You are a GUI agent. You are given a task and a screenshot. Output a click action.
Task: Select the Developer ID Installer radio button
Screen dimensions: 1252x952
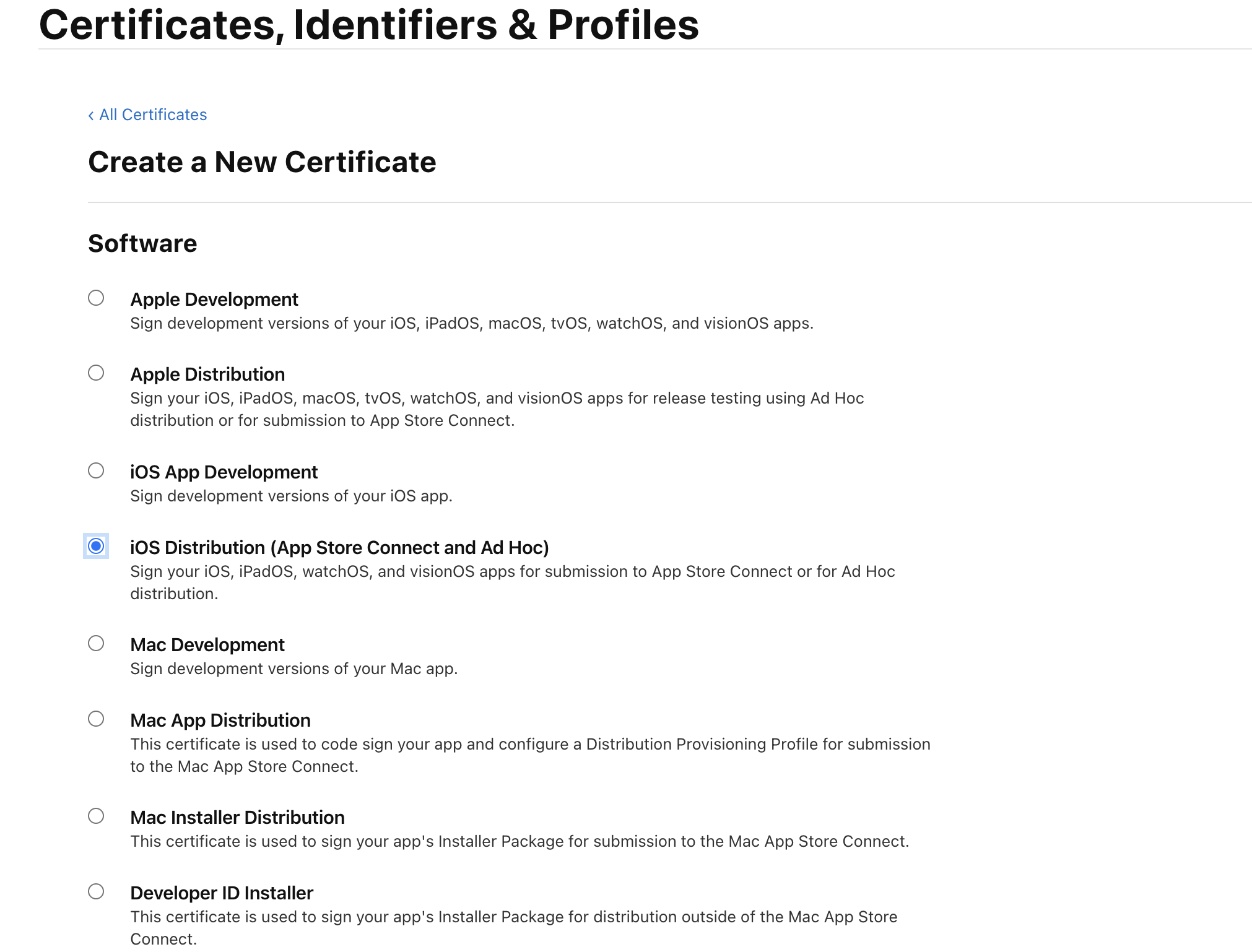pyautogui.click(x=96, y=891)
